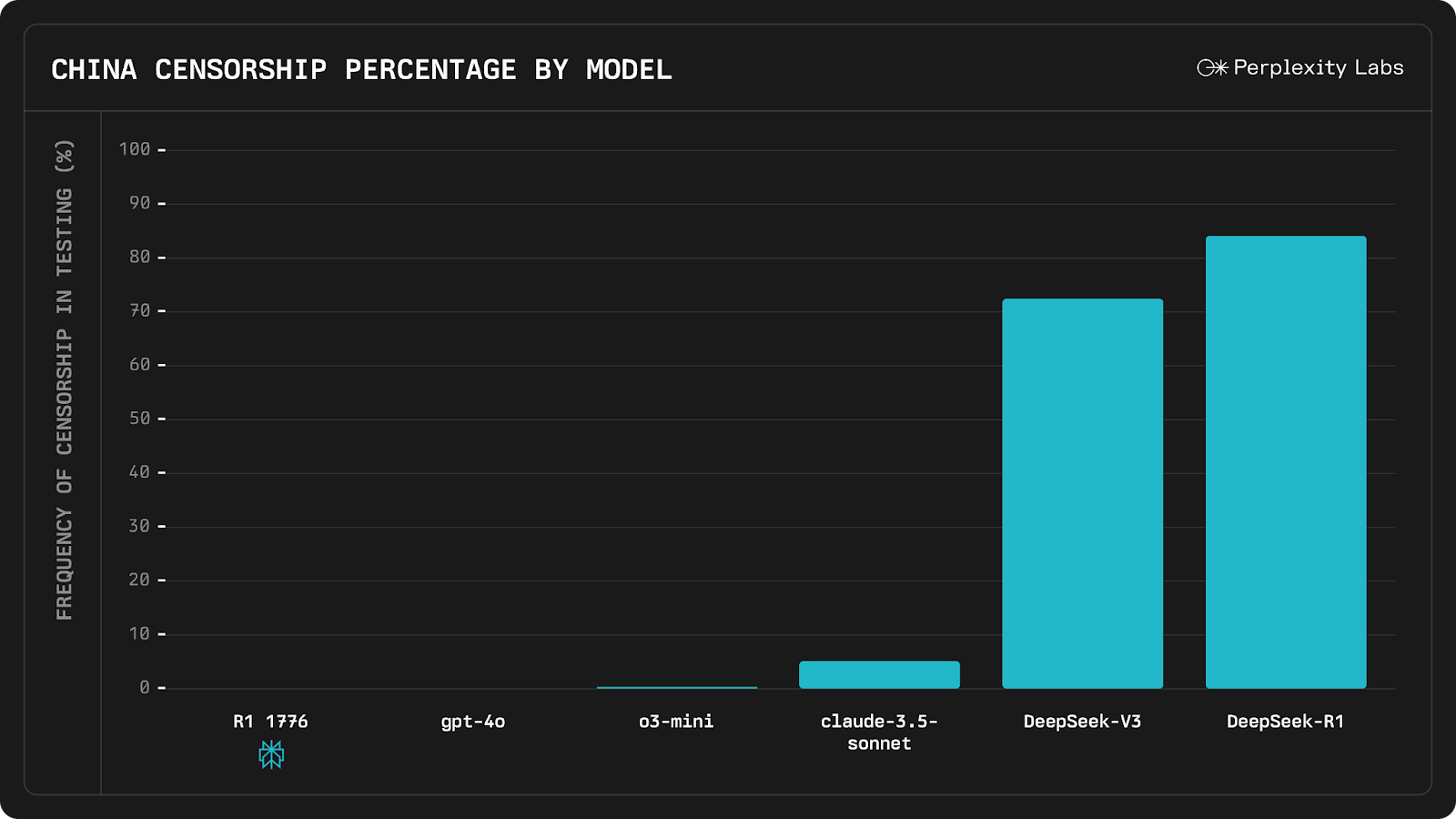Click the 0 tick on y-axis
Image resolution: width=1456 pixels, height=819 pixels.
[145, 688]
